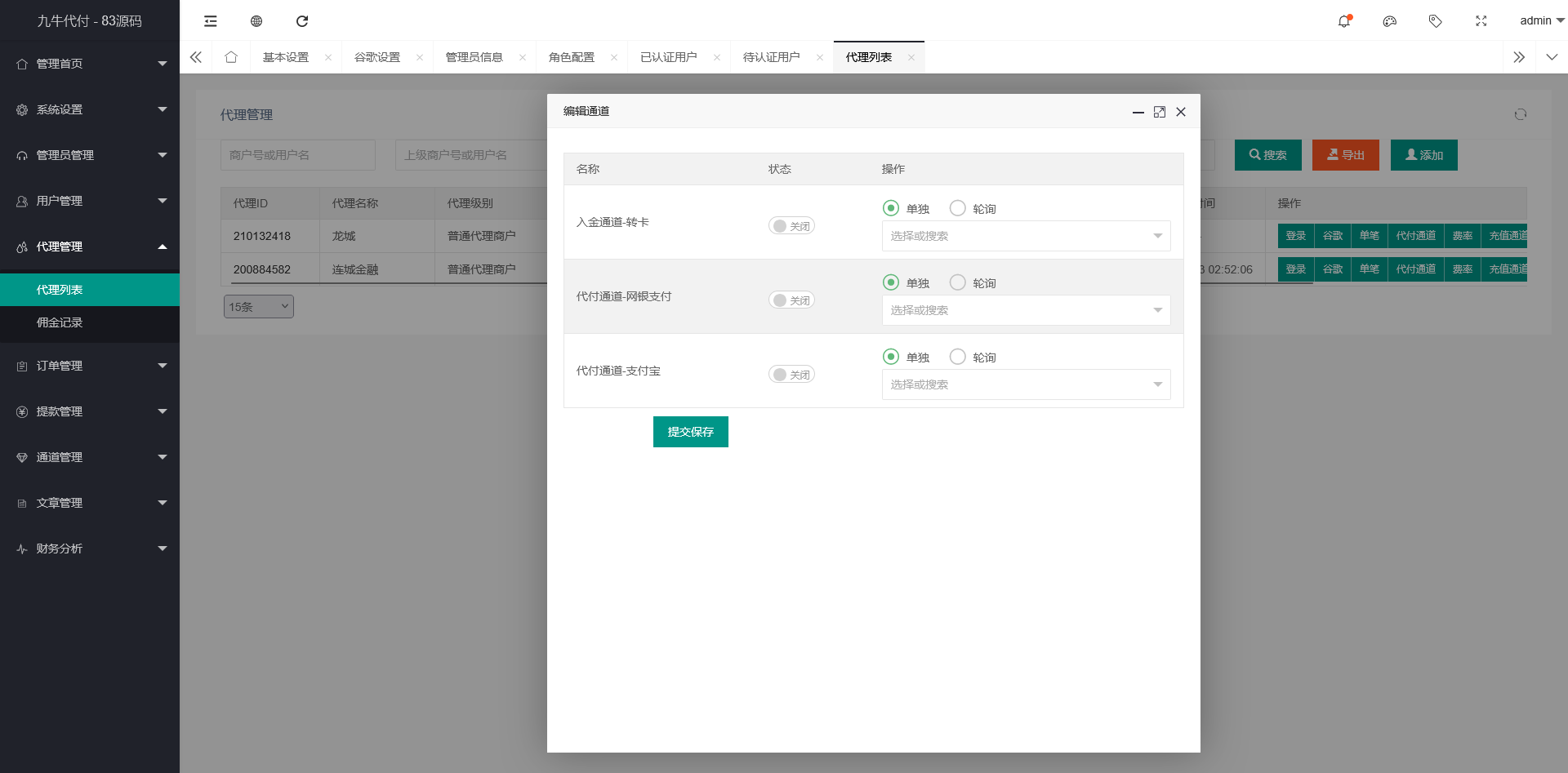Maximize the 编辑通道 dialog
Viewport: 1568px width, 773px height.
(x=1159, y=112)
